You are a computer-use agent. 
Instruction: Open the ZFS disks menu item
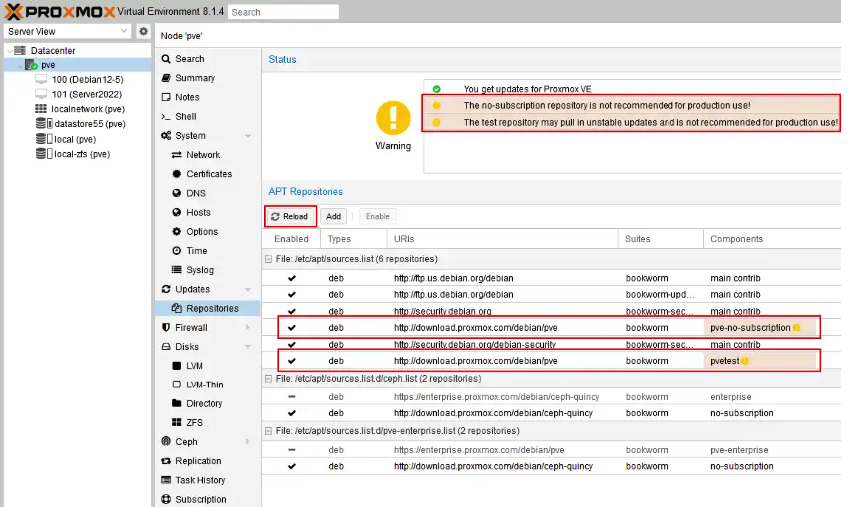(208, 422)
